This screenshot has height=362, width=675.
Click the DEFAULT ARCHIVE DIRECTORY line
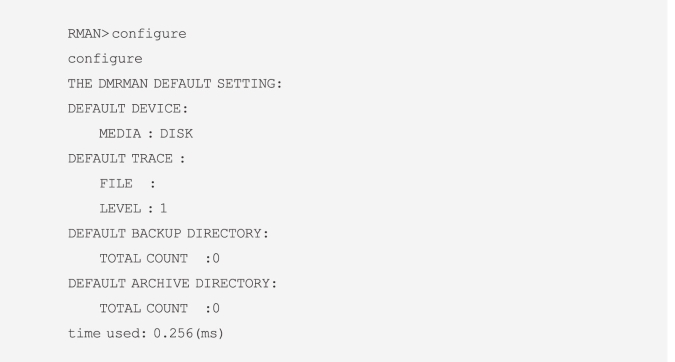pos(172,283)
